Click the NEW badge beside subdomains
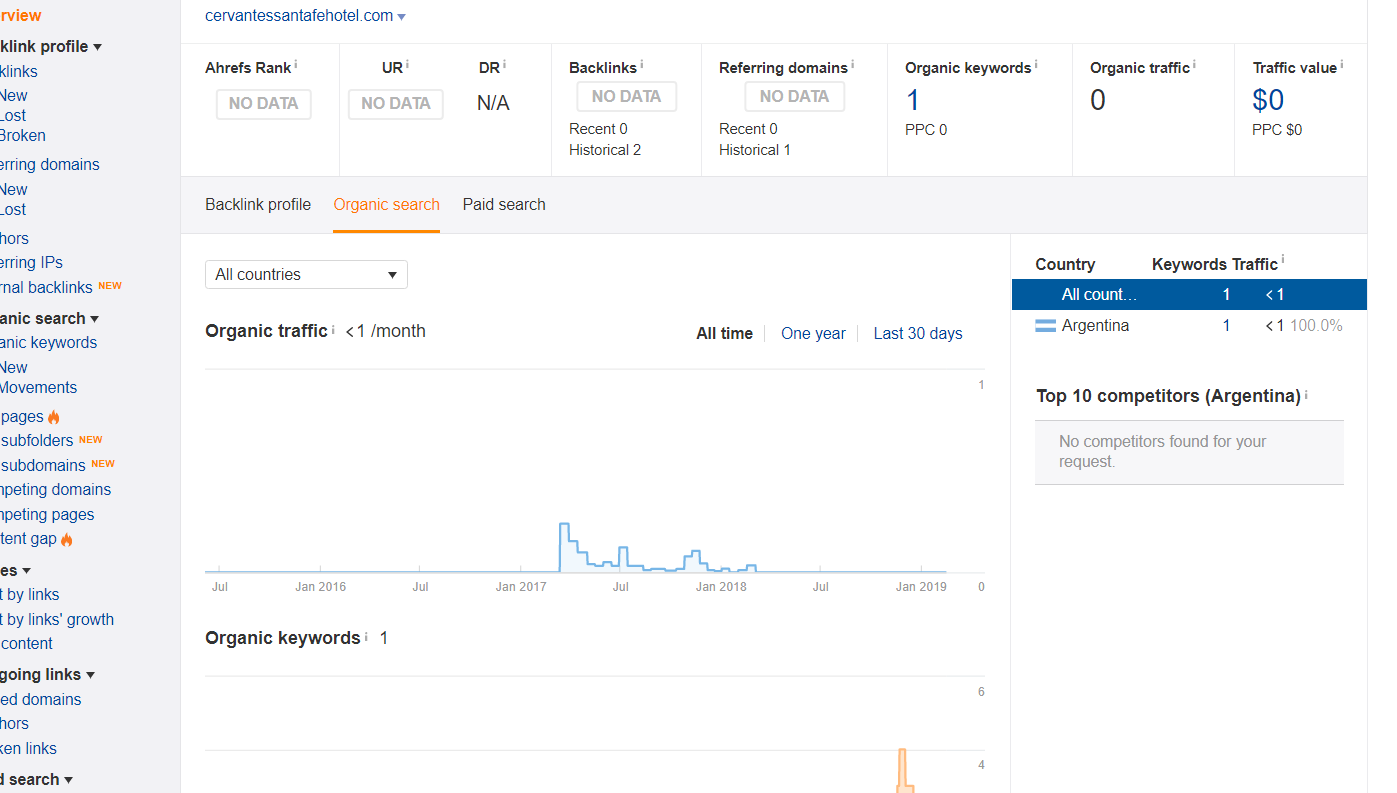The height and width of the screenshot is (793, 1397). (x=103, y=463)
